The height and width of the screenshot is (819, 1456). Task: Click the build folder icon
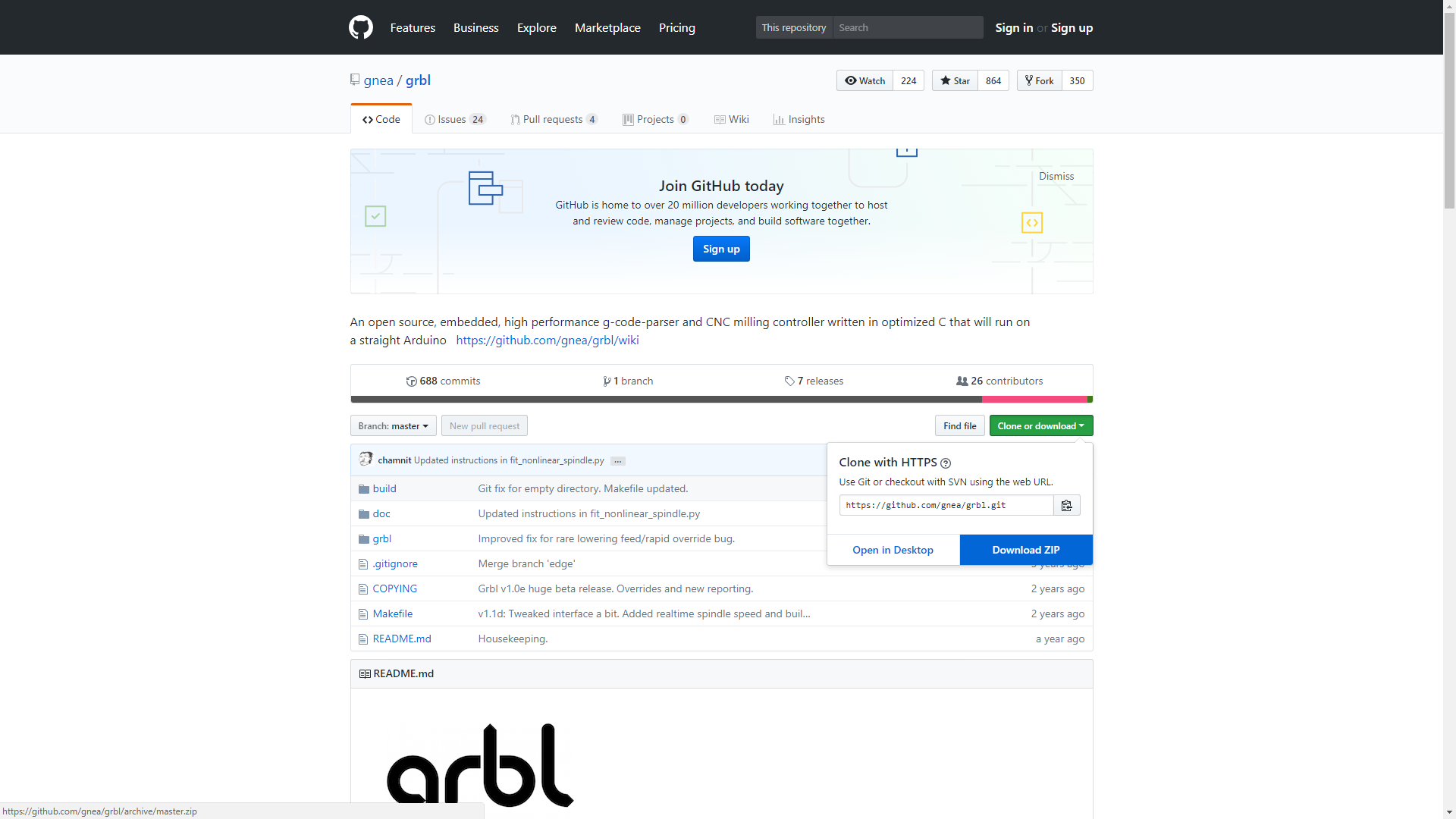pyautogui.click(x=364, y=489)
